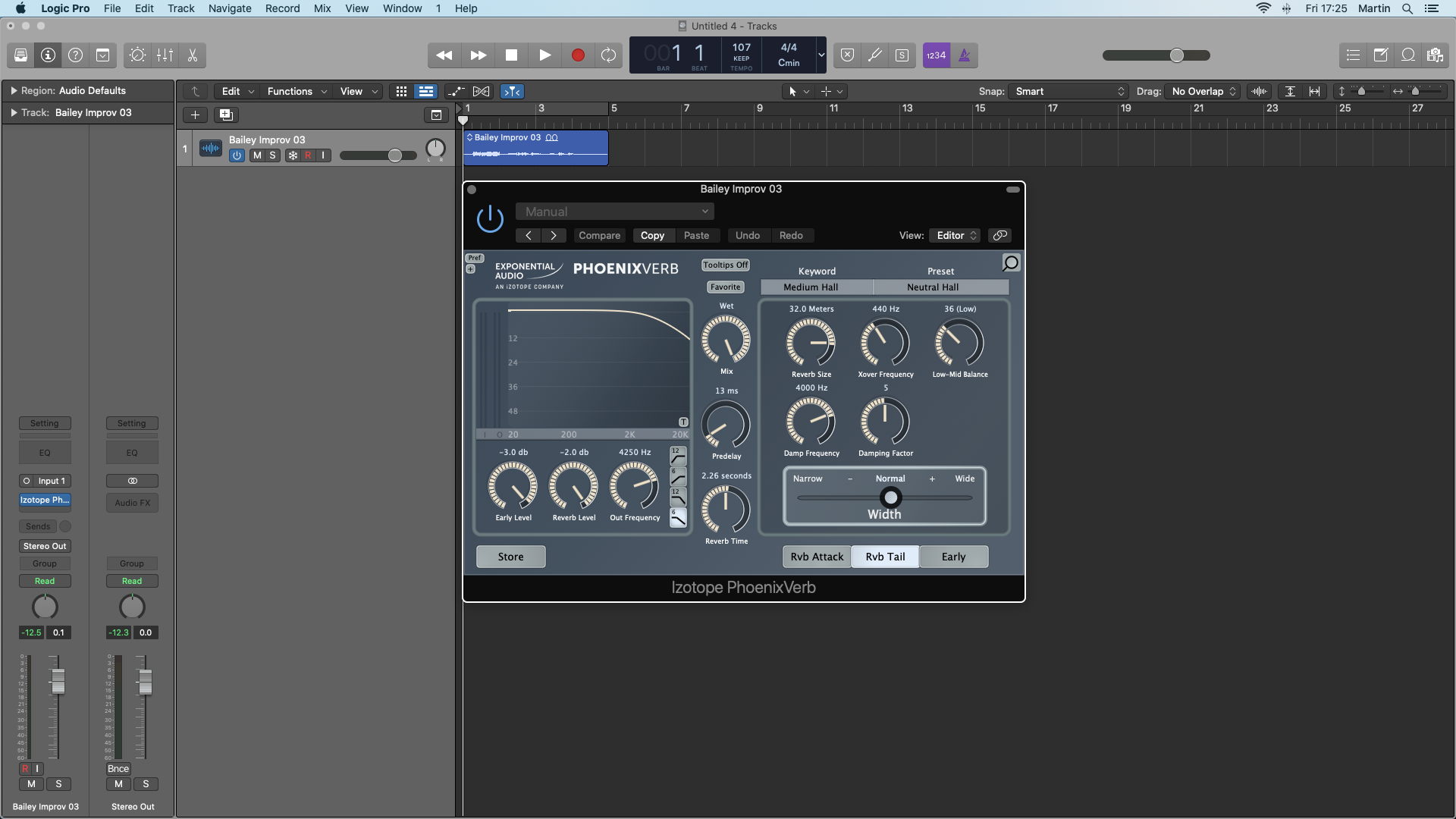The width and height of the screenshot is (1456, 819).
Task: Open the media Browsers icon
Action: [1435, 55]
